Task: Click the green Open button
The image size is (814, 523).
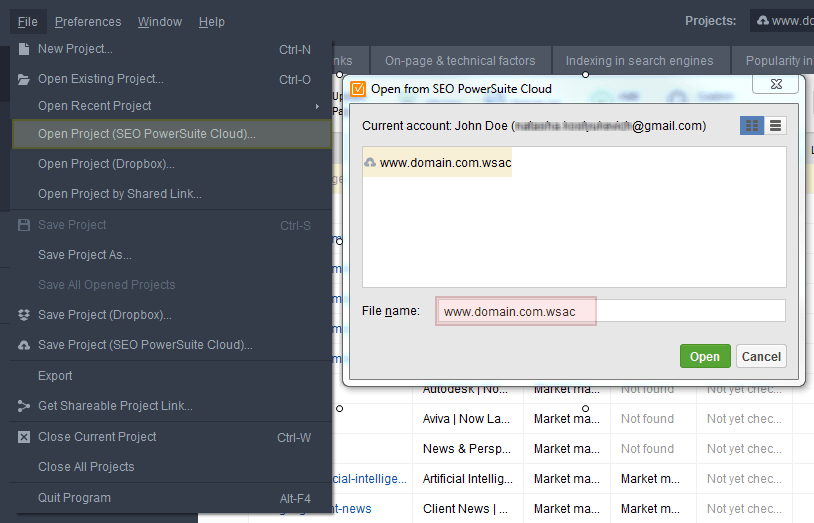Action: click(x=705, y=357)
